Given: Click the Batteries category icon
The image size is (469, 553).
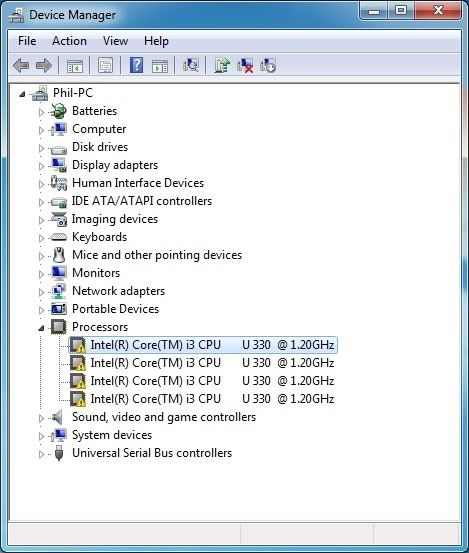Looking at the screenshot, I should tap(59, 111).
